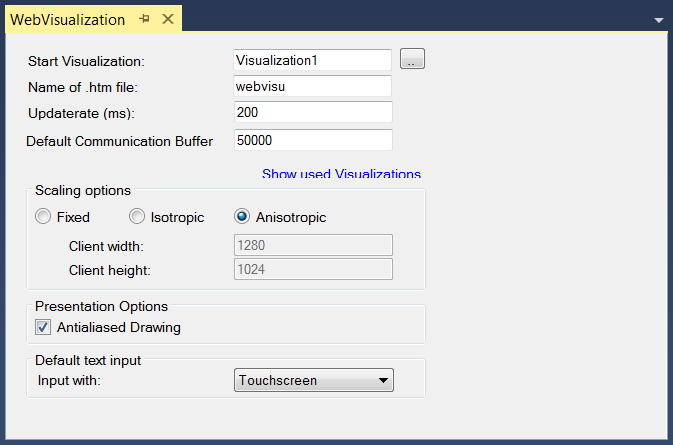Edit the Default Communication Buffer field

coord(313,140)
